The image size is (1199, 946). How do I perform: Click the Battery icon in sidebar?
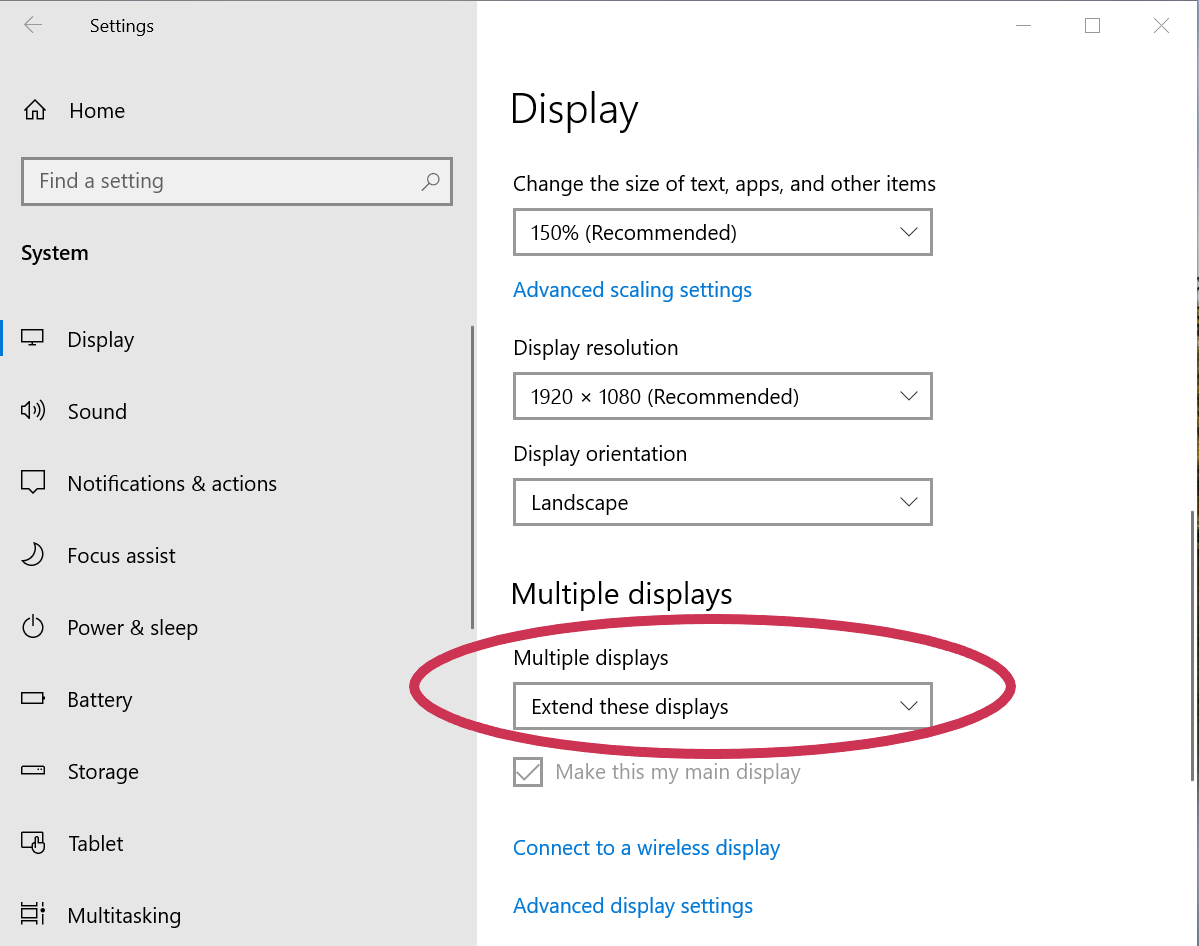pos(33,699)
